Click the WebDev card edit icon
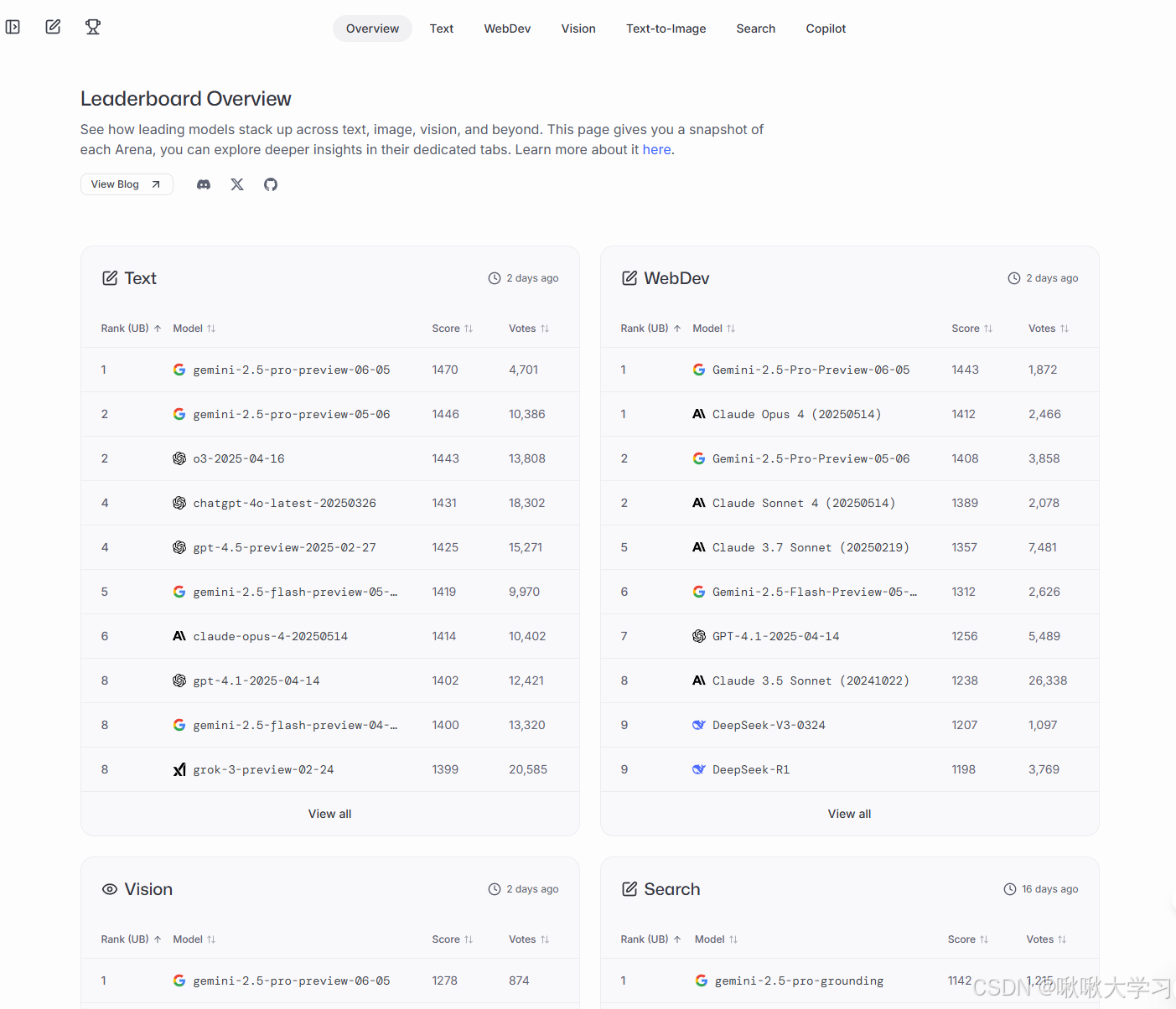The image size is (1176, 1009). pyautogui.click(x=629, y=278)
